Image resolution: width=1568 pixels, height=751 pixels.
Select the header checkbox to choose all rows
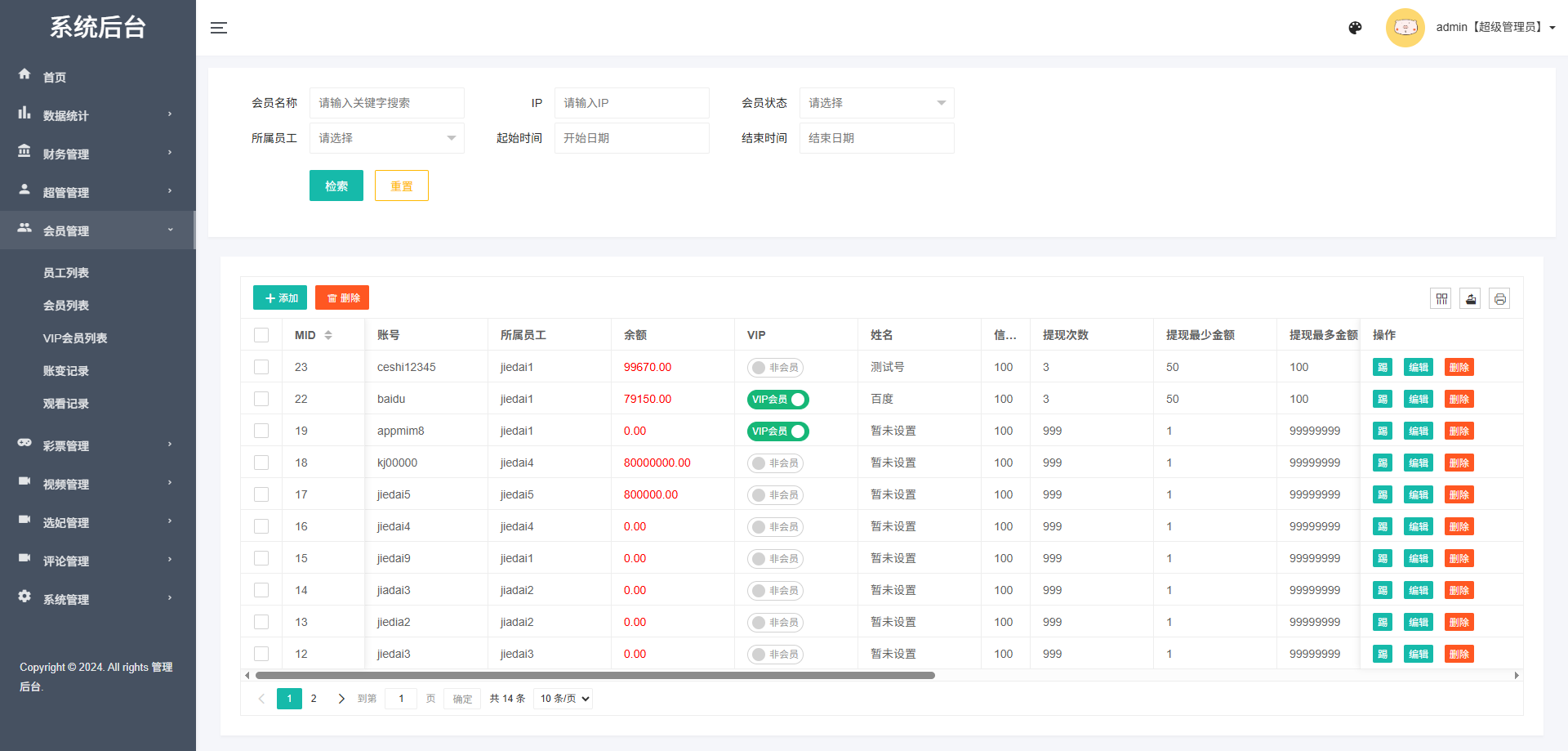pos(261,335)
